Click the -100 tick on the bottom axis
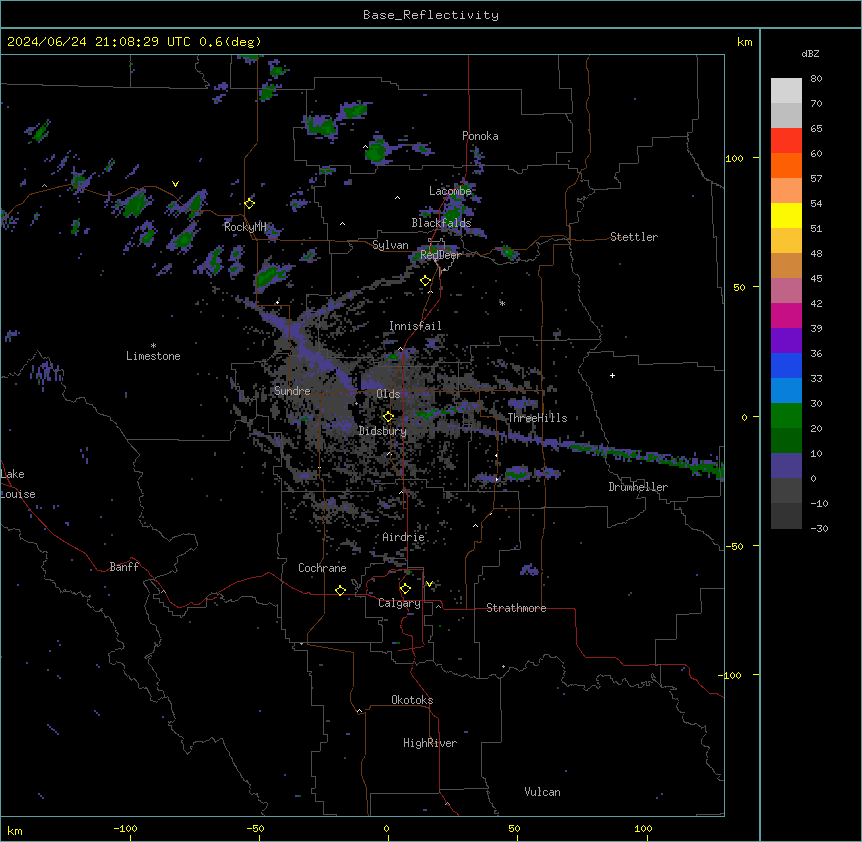Screen dimensions: 862x842 125,828
